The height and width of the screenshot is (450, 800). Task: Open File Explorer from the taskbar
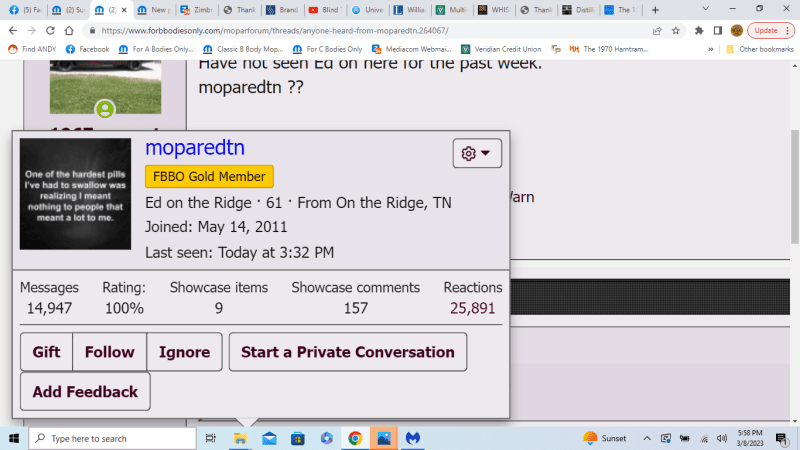[x=240, y=438]
